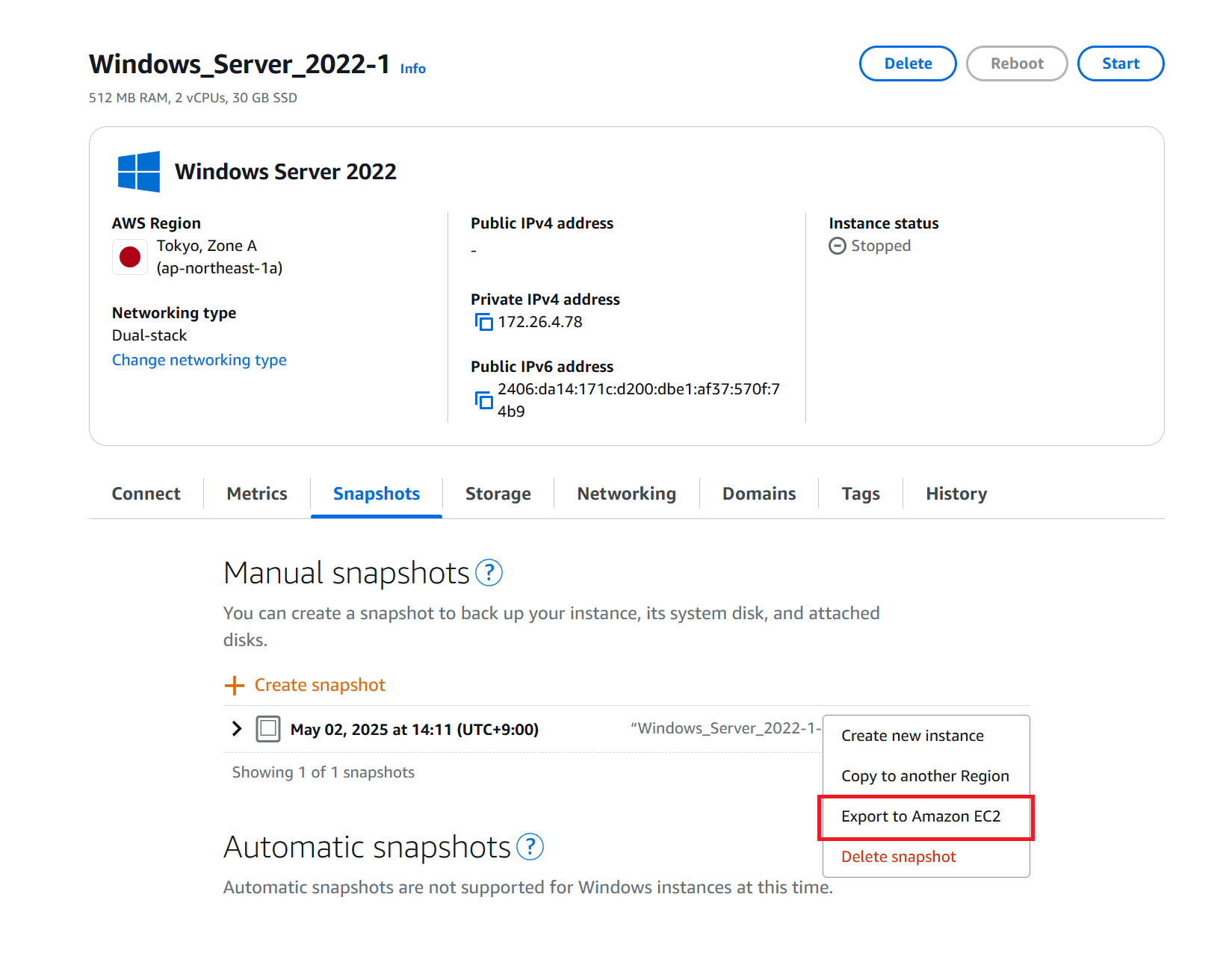1232x965 pixels.
Task: Open the Tags tab
Action: click(861, 494)
